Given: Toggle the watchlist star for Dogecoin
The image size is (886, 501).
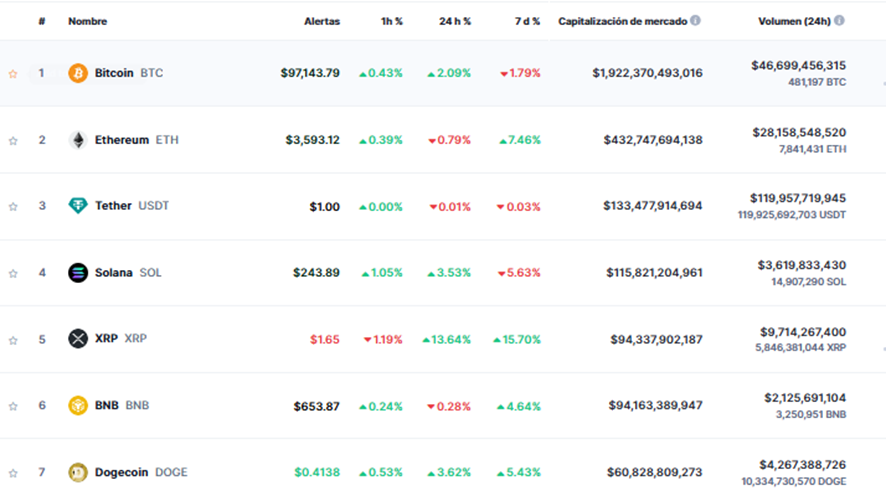Looking at the screenshot, I should [x=13, y=473].
